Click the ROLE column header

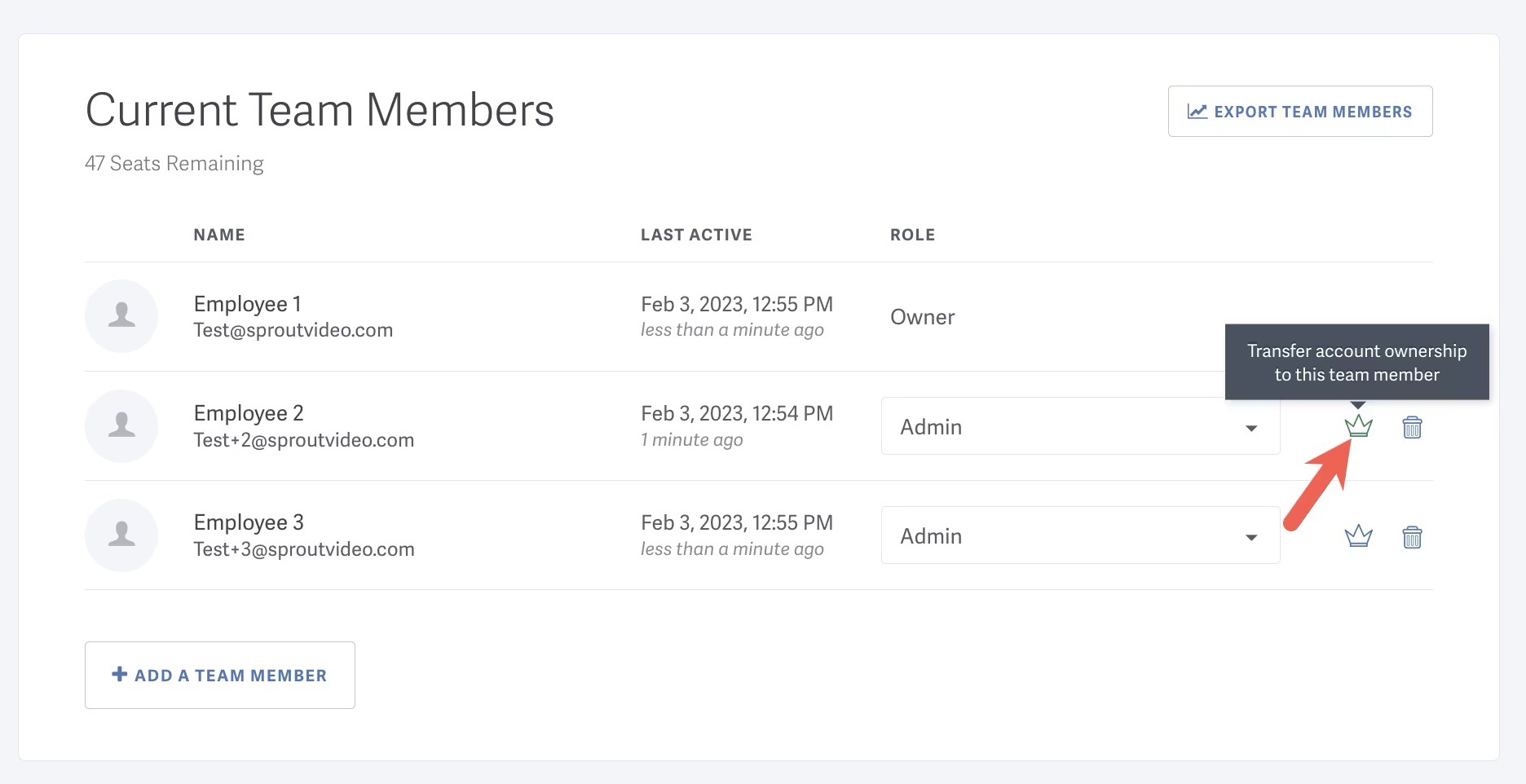click(x=912, y=235)
